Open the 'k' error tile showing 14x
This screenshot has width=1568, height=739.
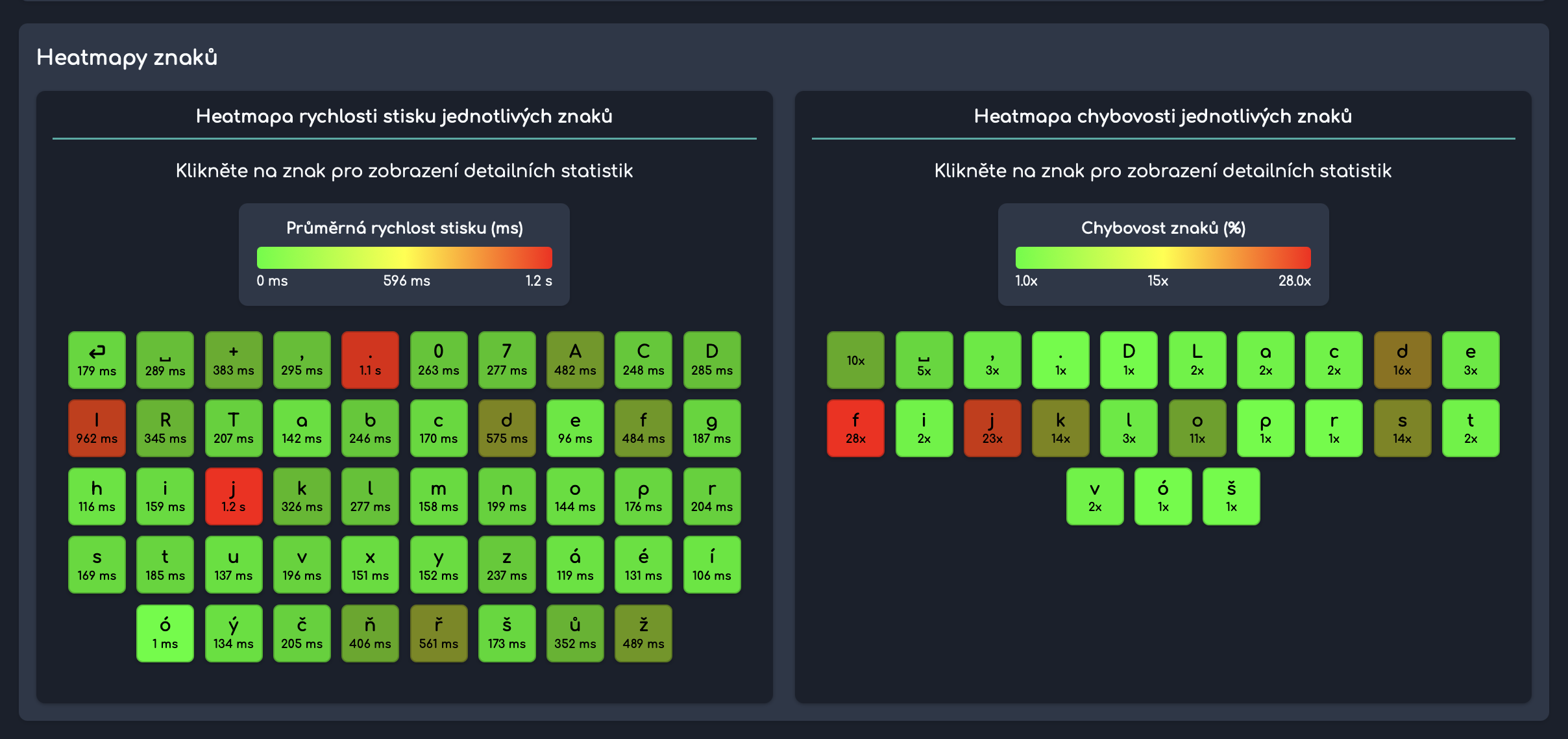pyautogui.click(x=1060, y=428)
